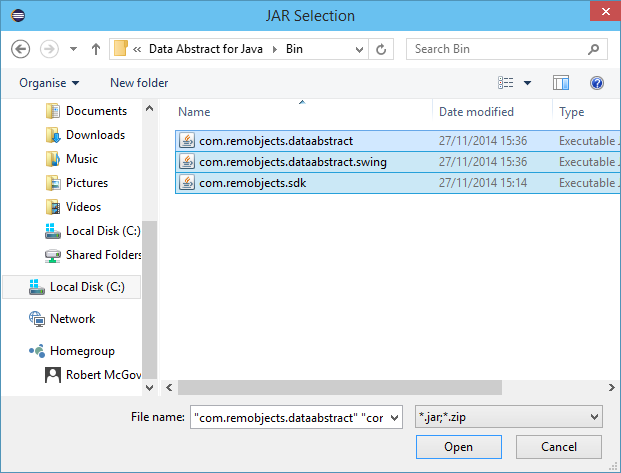Open the *.jar;*.zip file type dropdown
Screen dimensions: 621x473
tap(509, 417)
